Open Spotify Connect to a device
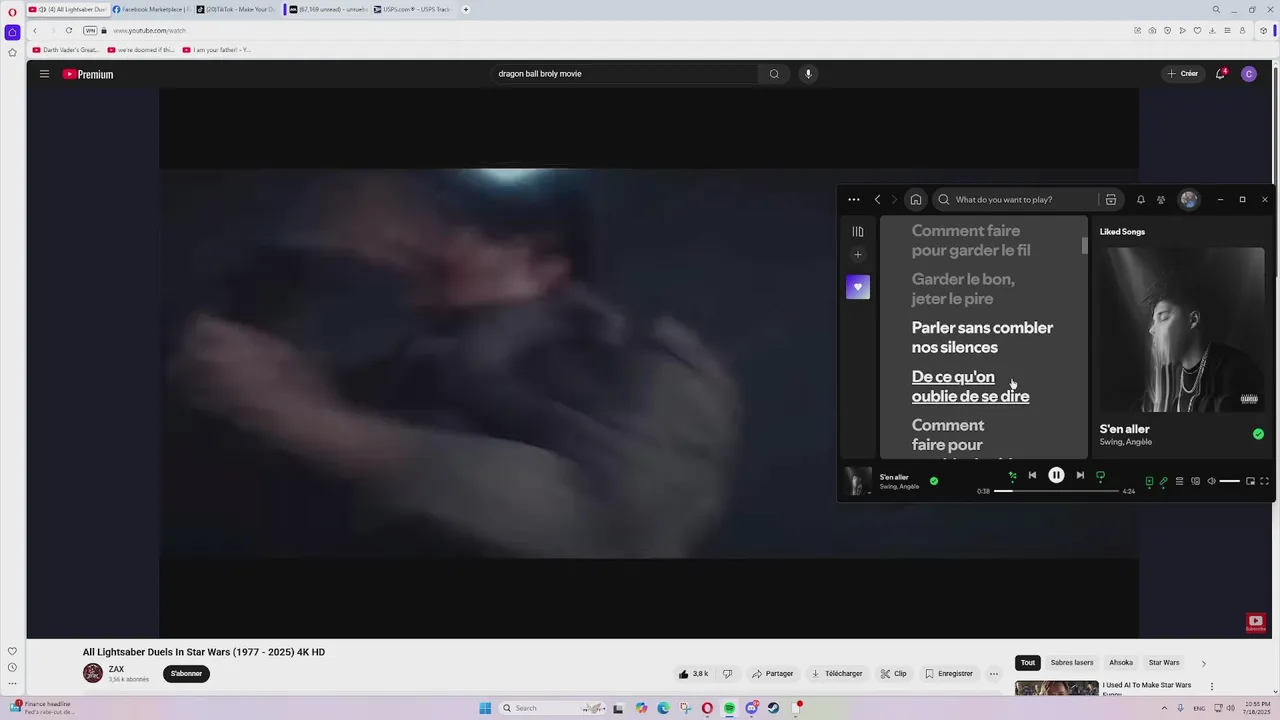This screenshot has width=1280, height=720. (1196, 482)
